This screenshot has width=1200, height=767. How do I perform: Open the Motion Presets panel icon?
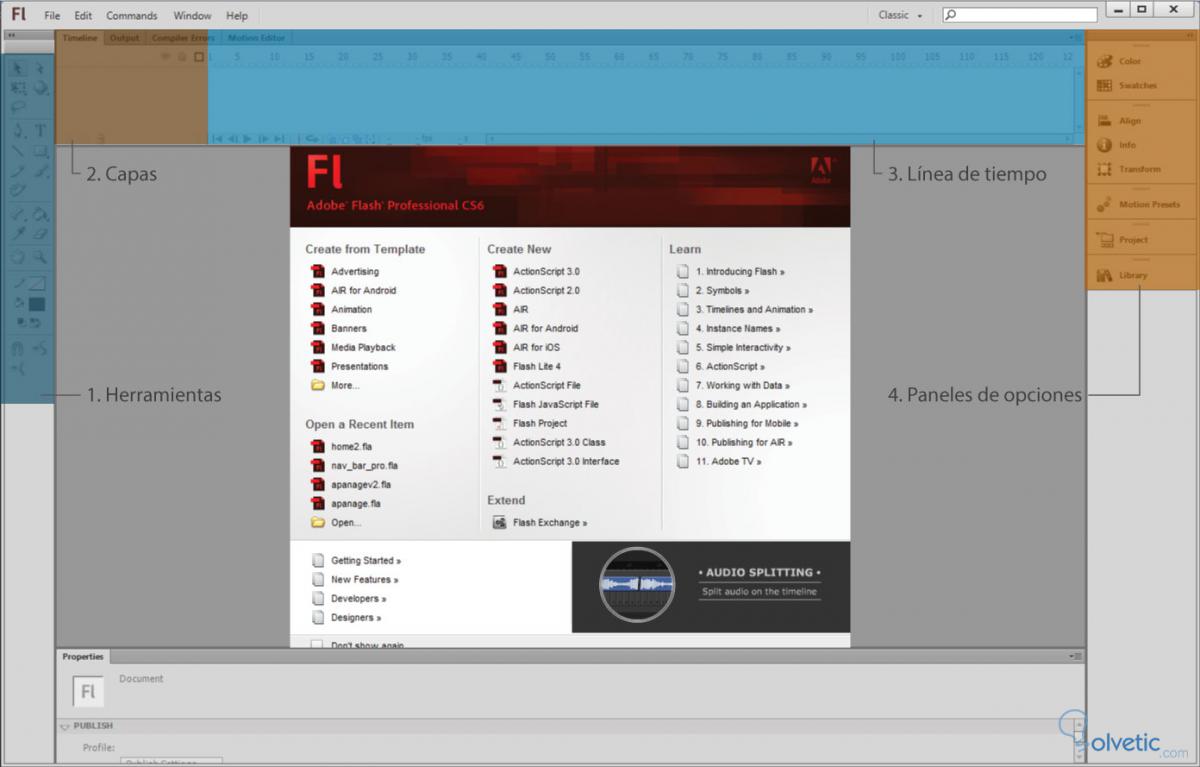pos(1104,204)
